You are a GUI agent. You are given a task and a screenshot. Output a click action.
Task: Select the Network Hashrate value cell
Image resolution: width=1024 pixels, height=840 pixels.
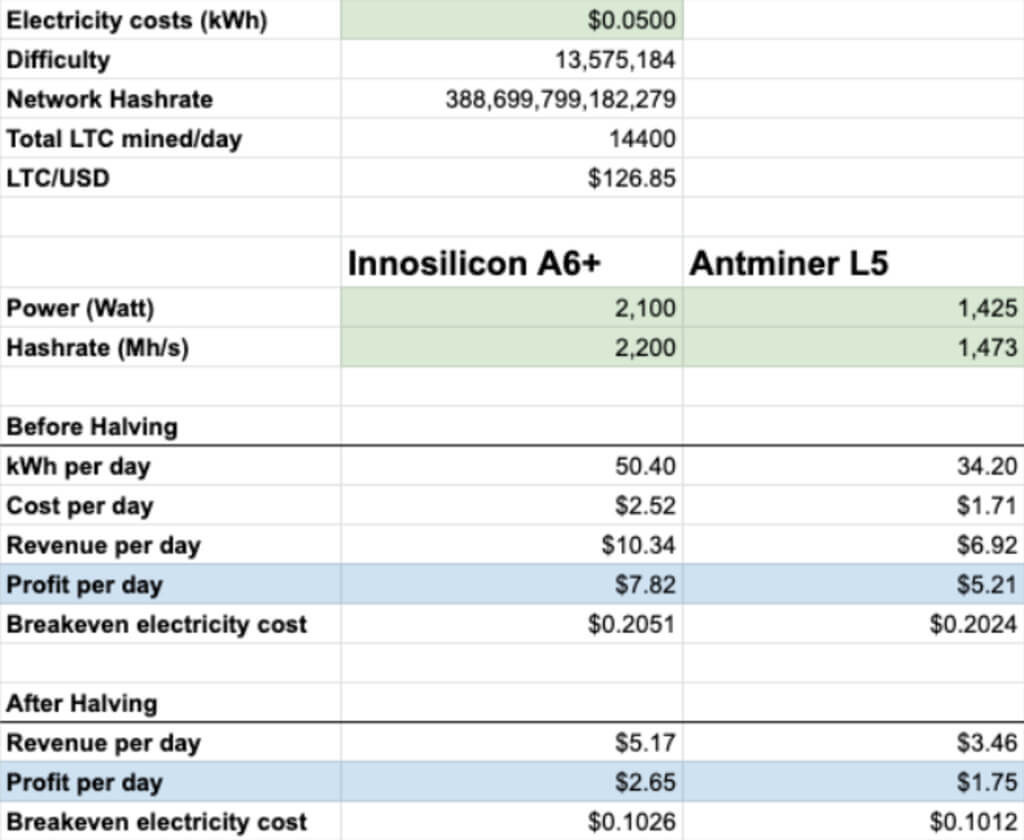click(x=512, y=99)
